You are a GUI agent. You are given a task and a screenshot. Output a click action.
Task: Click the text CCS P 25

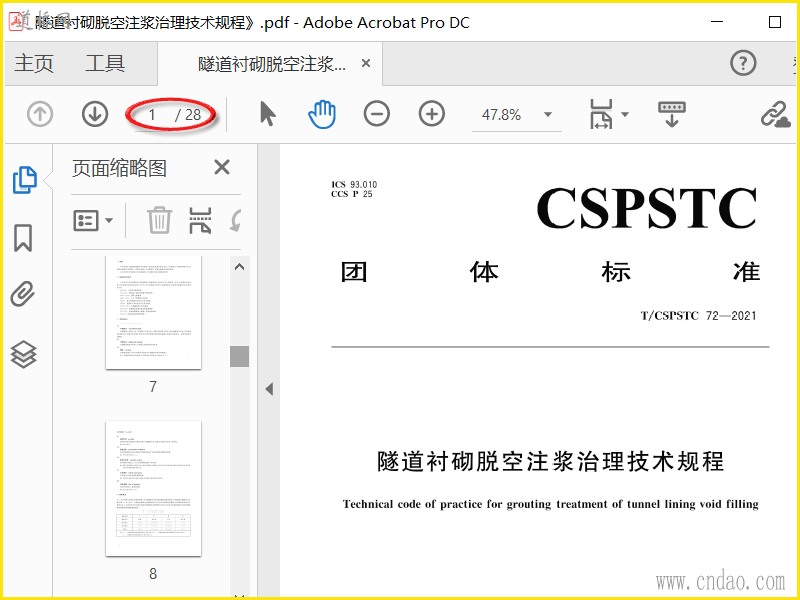tap(352, 194)
